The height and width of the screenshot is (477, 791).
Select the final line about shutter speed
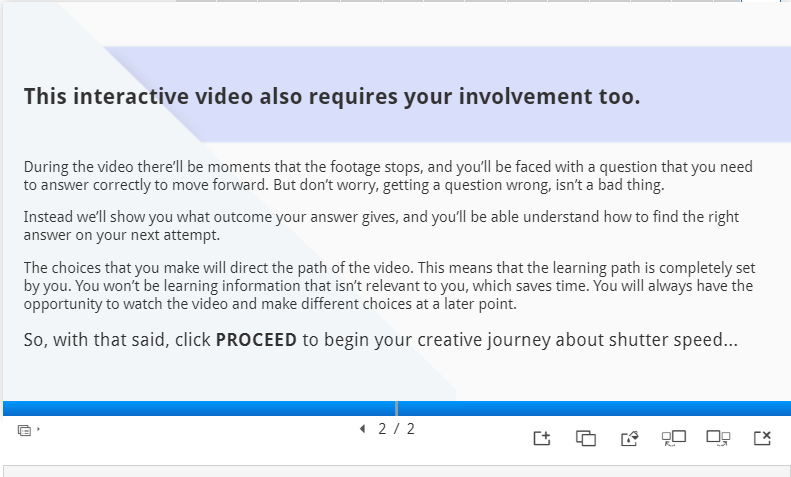coord(381,340)
